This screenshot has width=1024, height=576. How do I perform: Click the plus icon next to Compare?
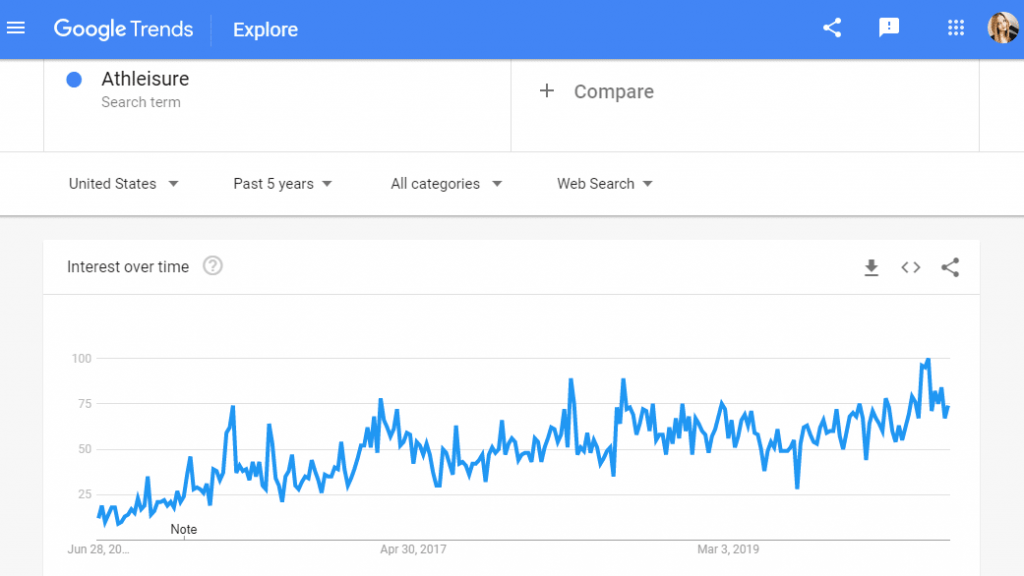[547, 91]
